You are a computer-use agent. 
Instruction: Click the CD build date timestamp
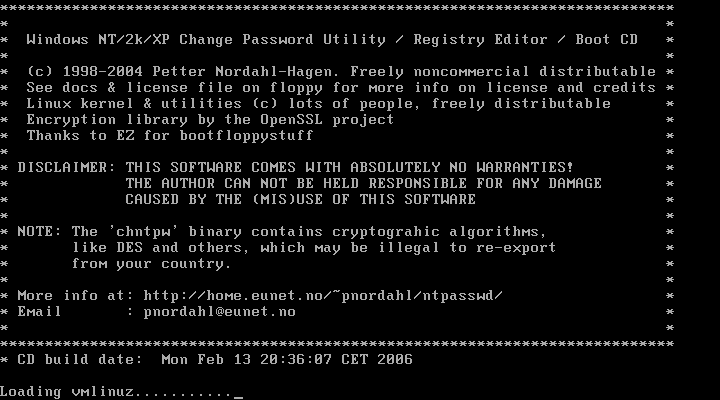point(287,359)
